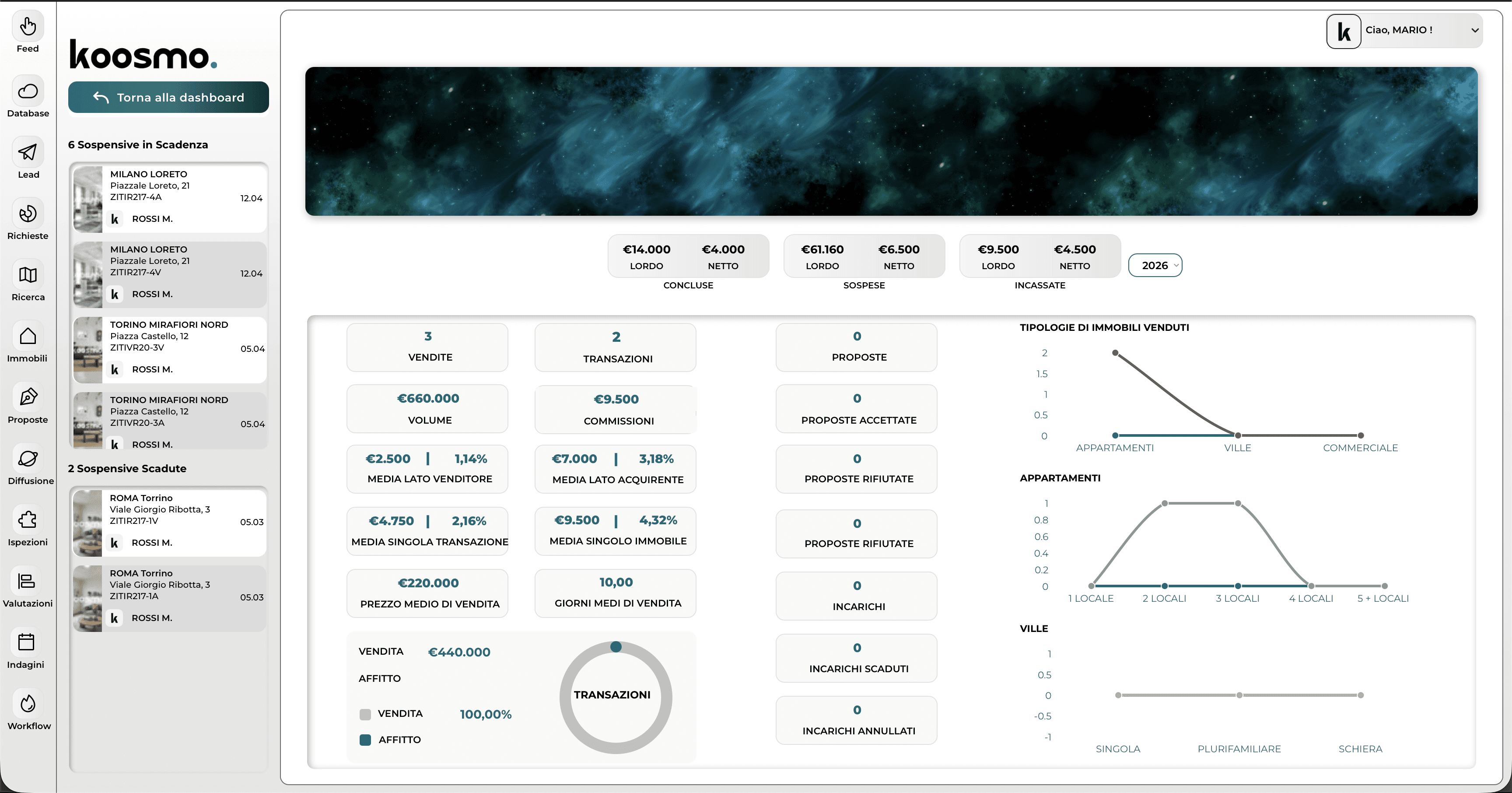1512x793 pixels.
Task: Click the COMMERCIALE chart data point
Action: 1361,435
